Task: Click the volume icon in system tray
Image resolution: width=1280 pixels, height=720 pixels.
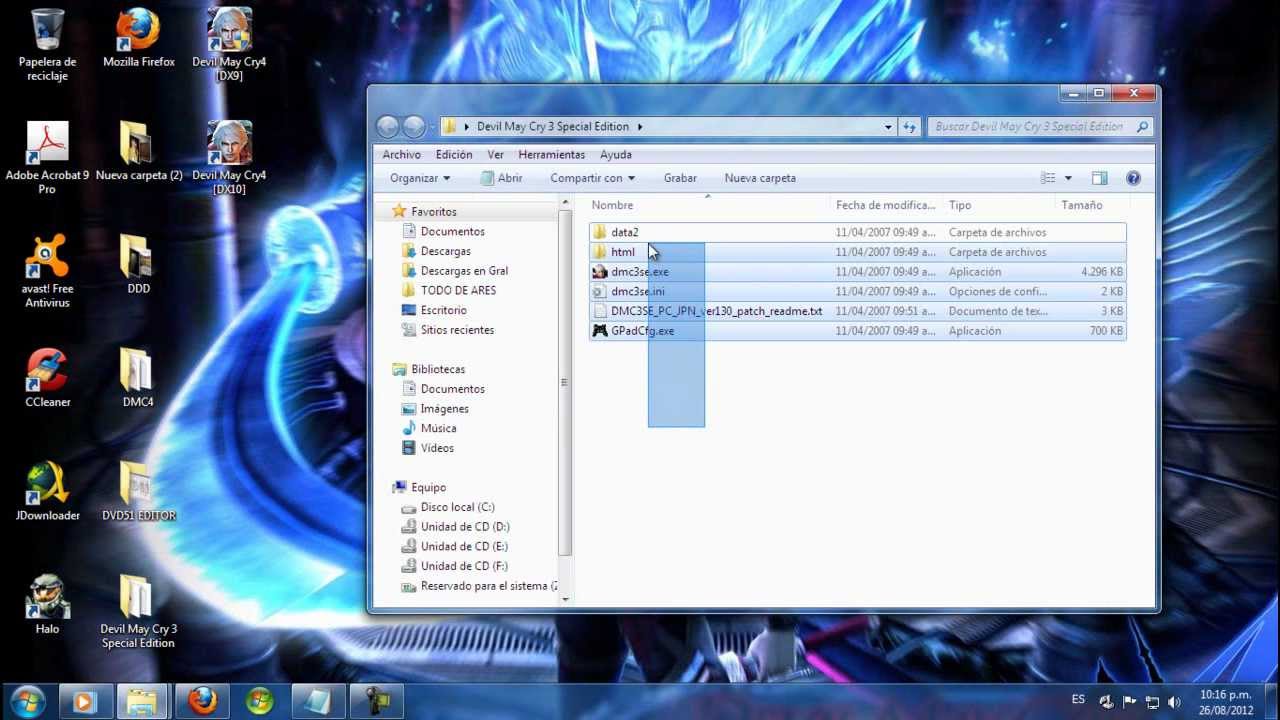Action: 1174,702
